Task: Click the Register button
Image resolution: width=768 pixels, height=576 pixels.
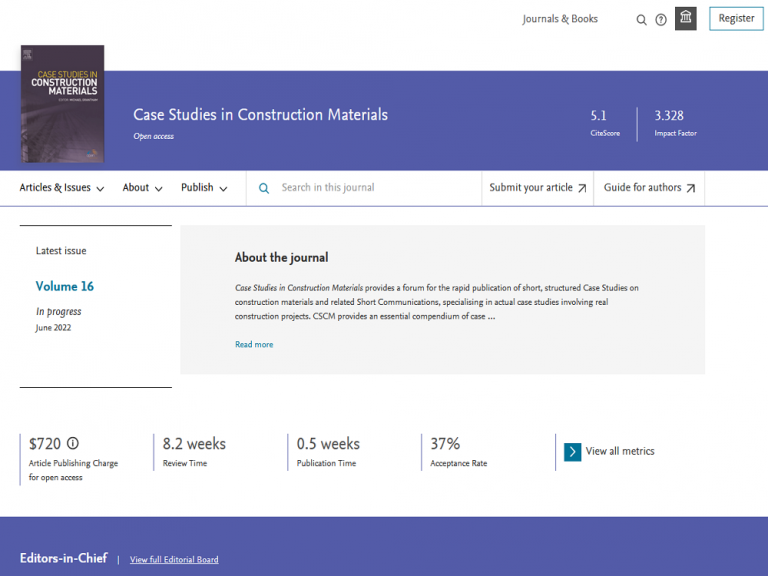Action: click(x=736, y=19)
